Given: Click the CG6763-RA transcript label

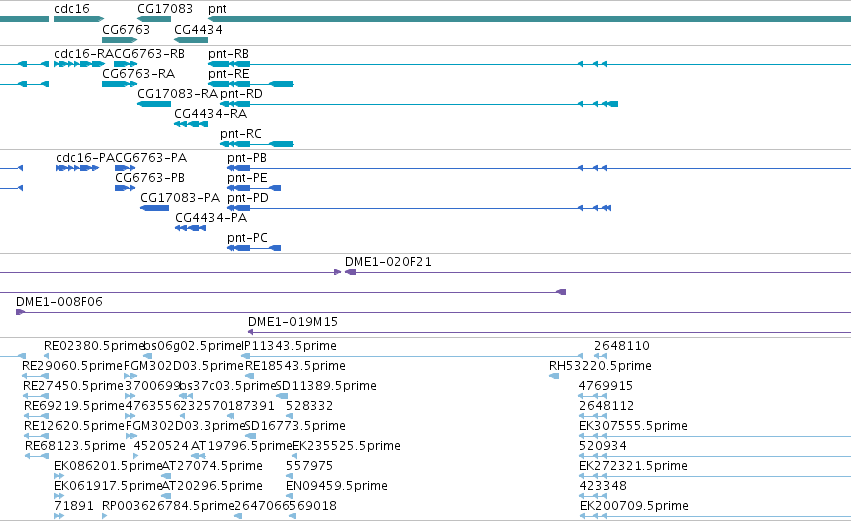Looking at the screenshot, I should click(x=138, y=73).
